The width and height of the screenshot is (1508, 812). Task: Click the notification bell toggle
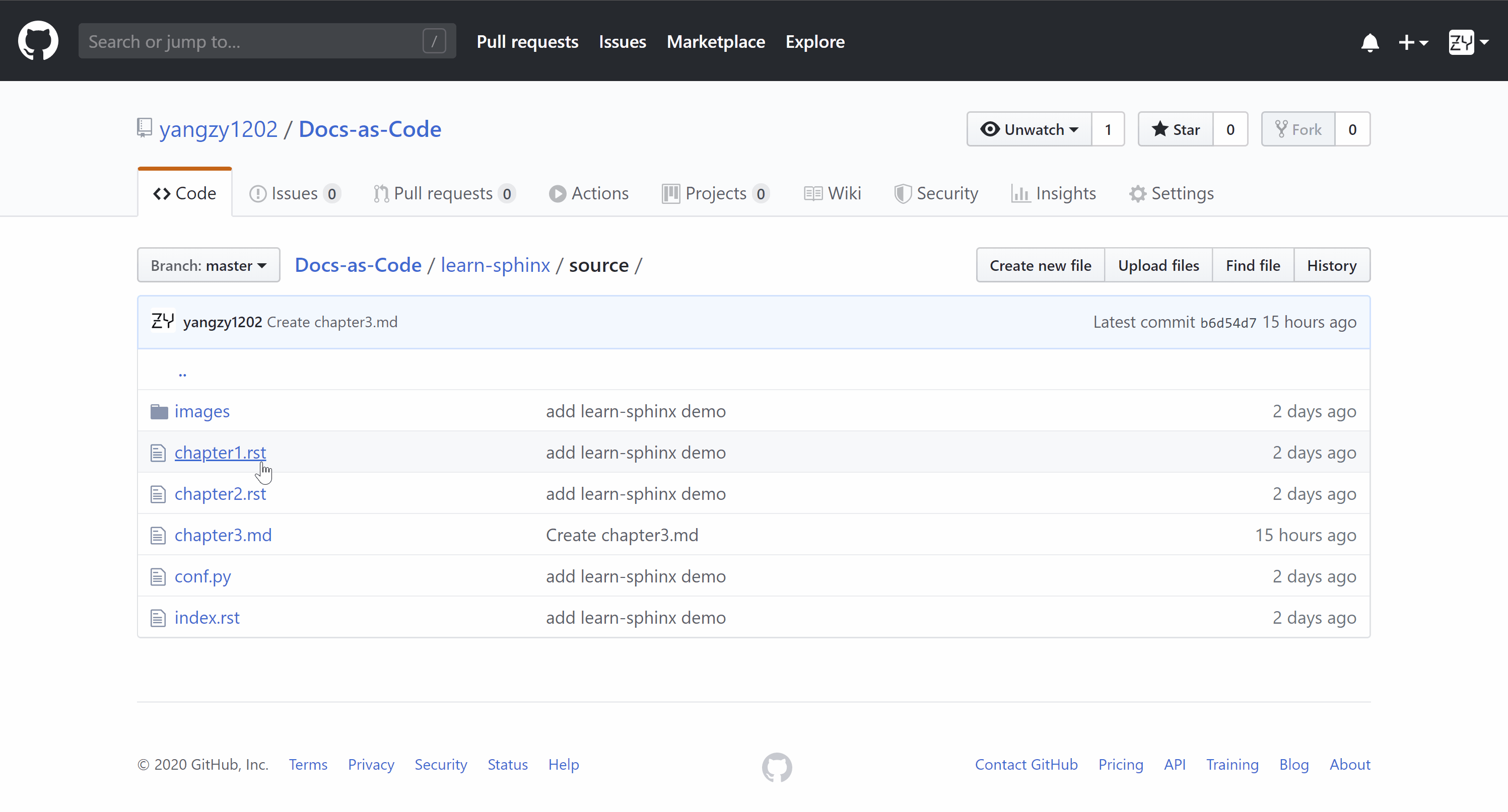tap(1370, 42)
